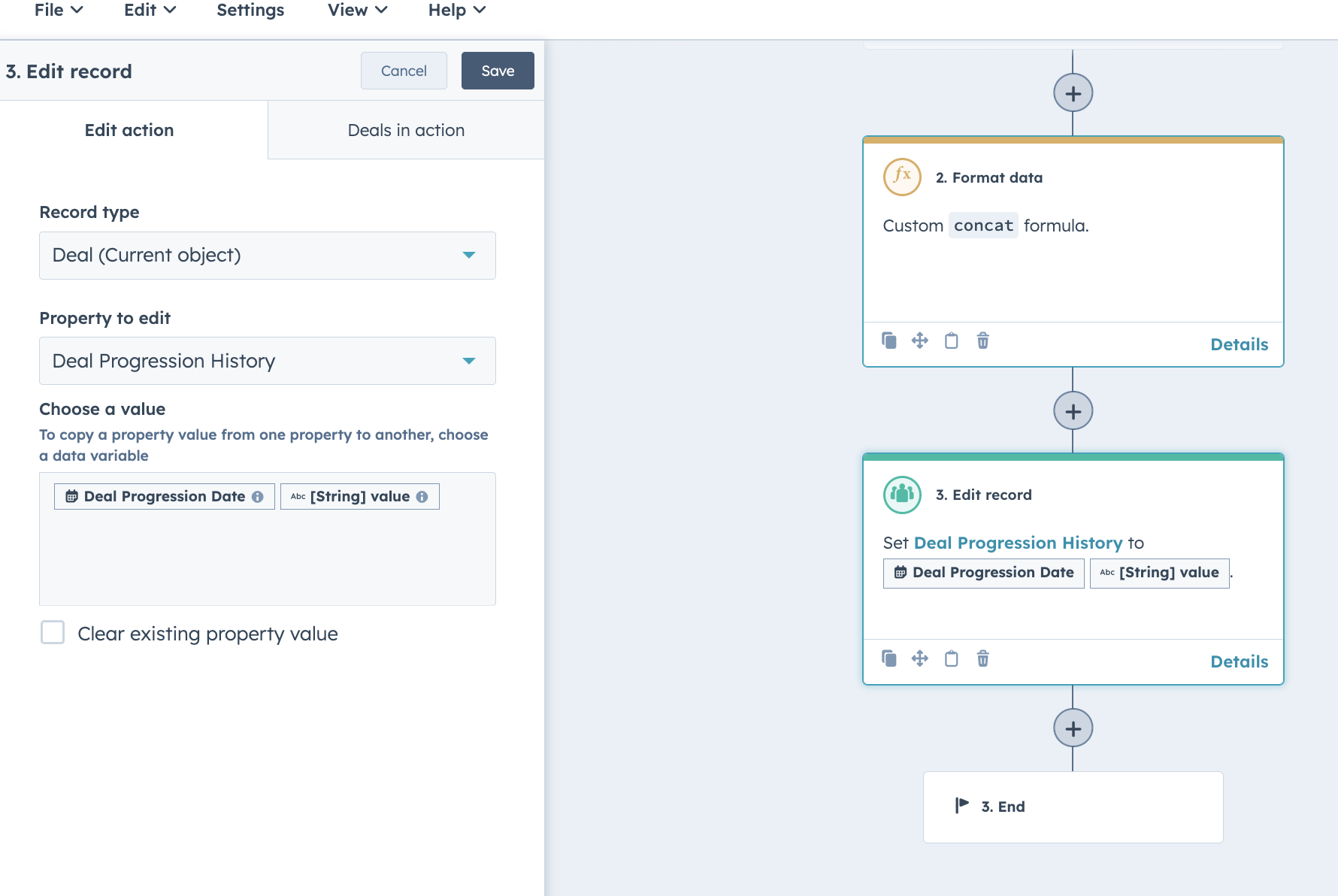The width and height of the screenshot is (1338, 896).
Task: Open the clipboard icon on Format data action
Action: click(951, 341)
